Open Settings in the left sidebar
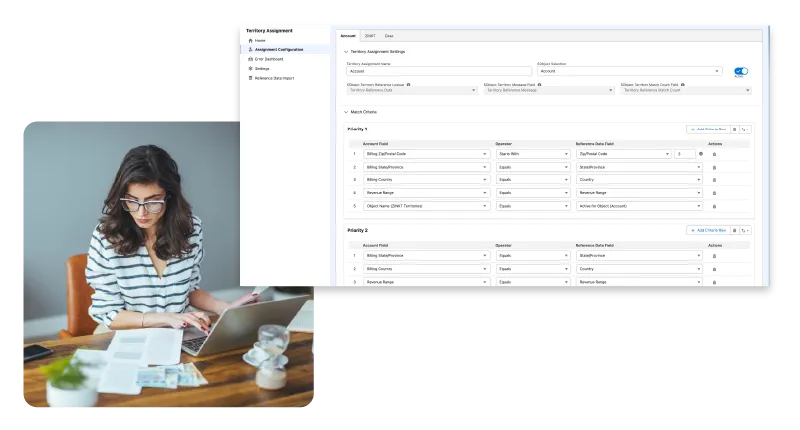 click(x=262, y=68)
